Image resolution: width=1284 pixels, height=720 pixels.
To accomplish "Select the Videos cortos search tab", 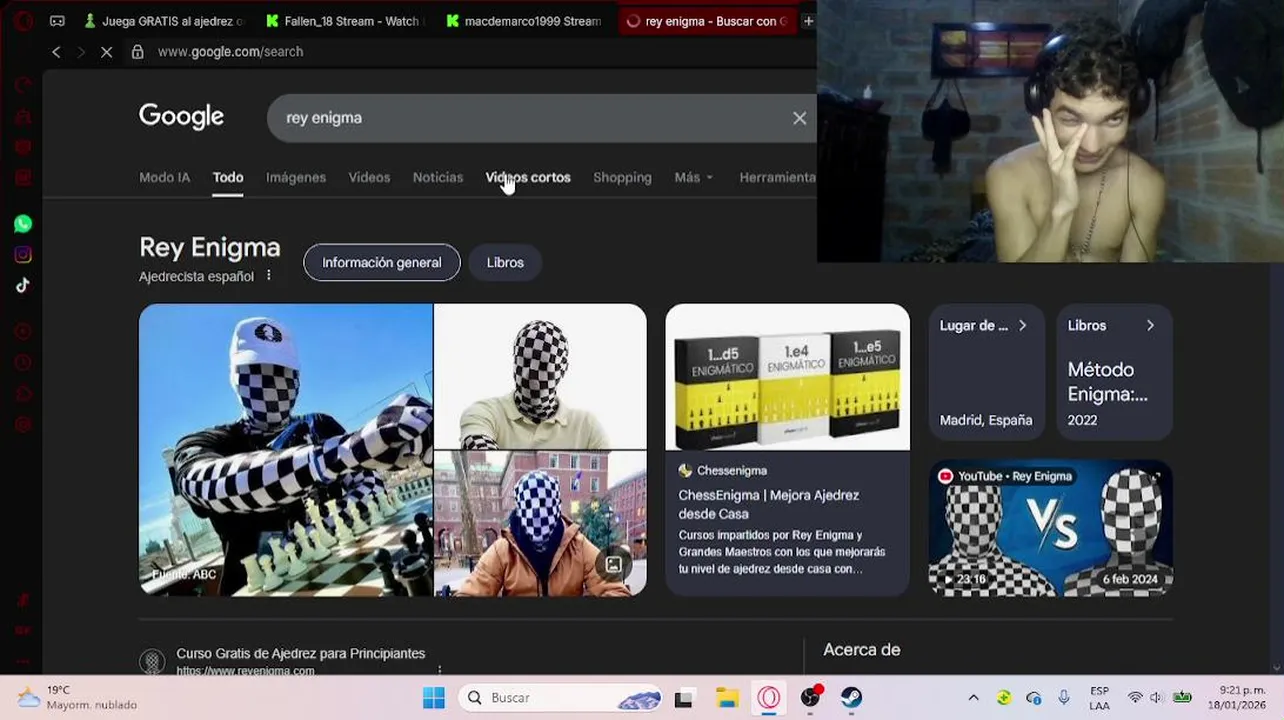I will pos(528,177).
